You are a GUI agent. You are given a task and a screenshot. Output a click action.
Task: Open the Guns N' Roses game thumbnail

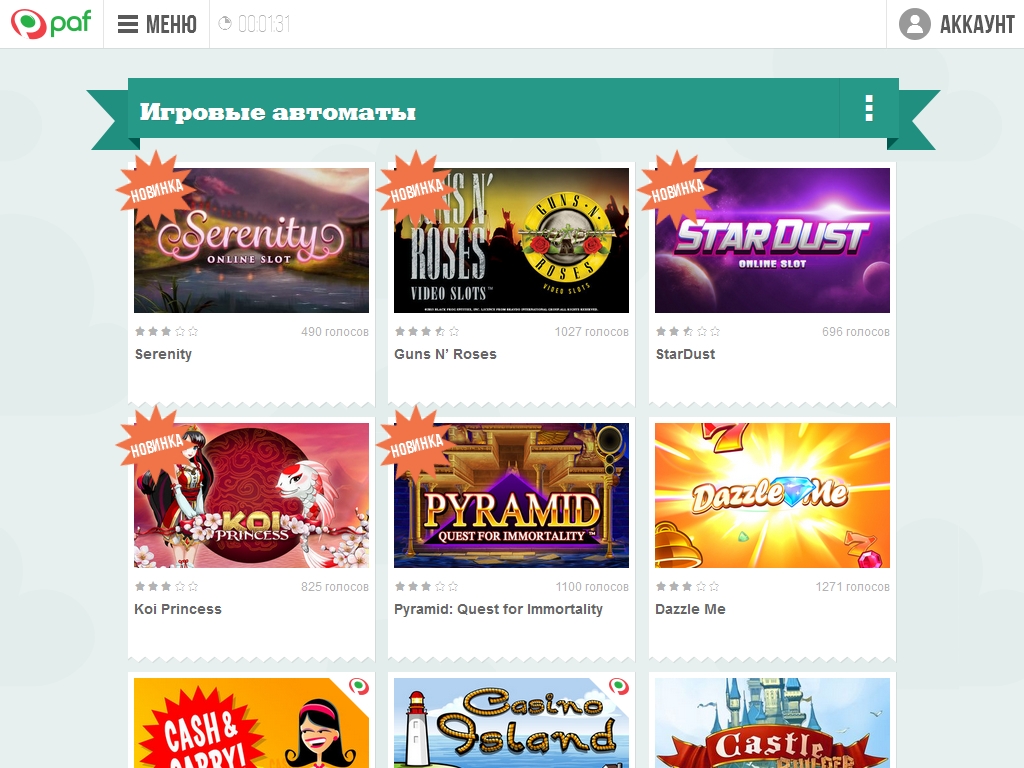[511, 240]
